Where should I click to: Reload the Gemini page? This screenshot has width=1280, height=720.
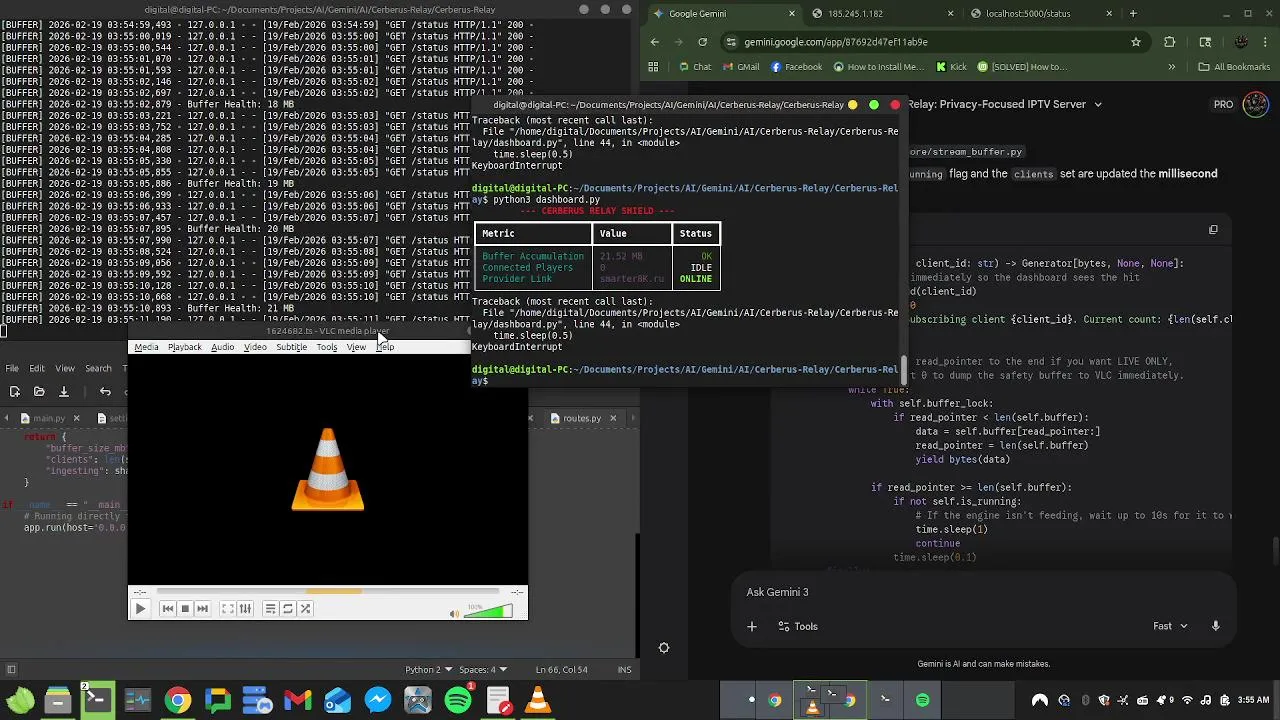tap(702, 42)
